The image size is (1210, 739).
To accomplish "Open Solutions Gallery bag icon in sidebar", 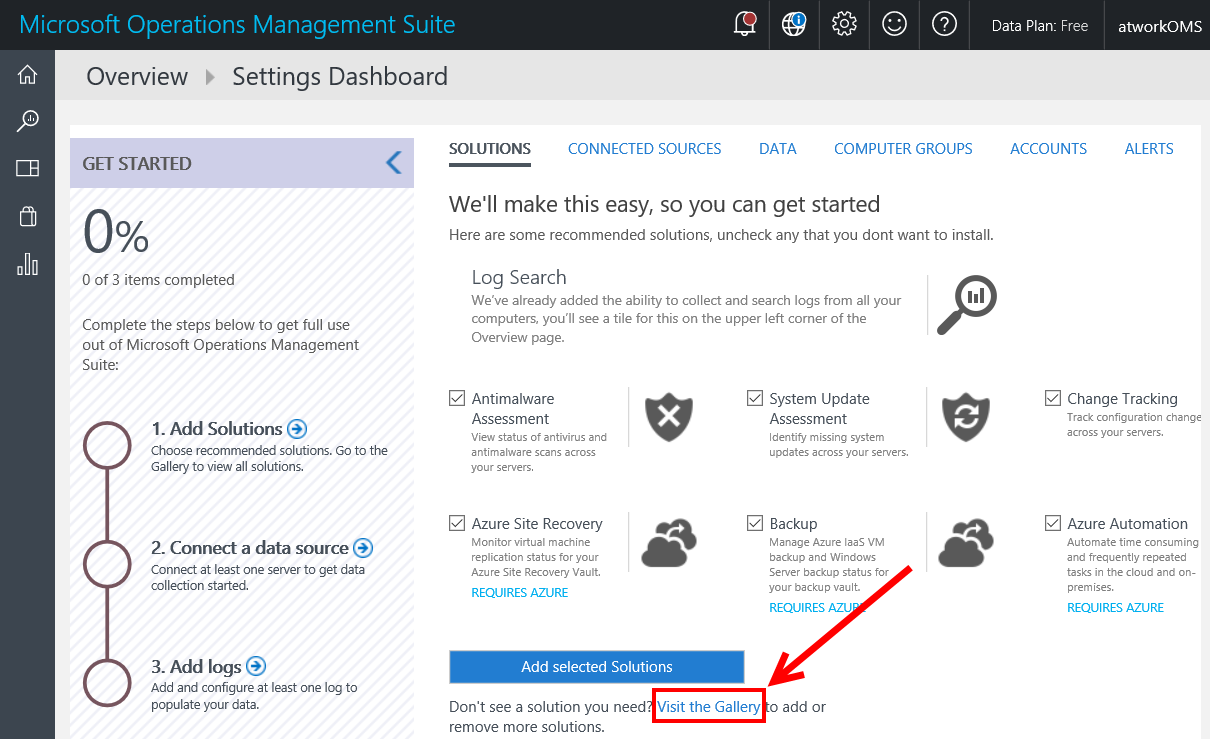I will 28,216.
